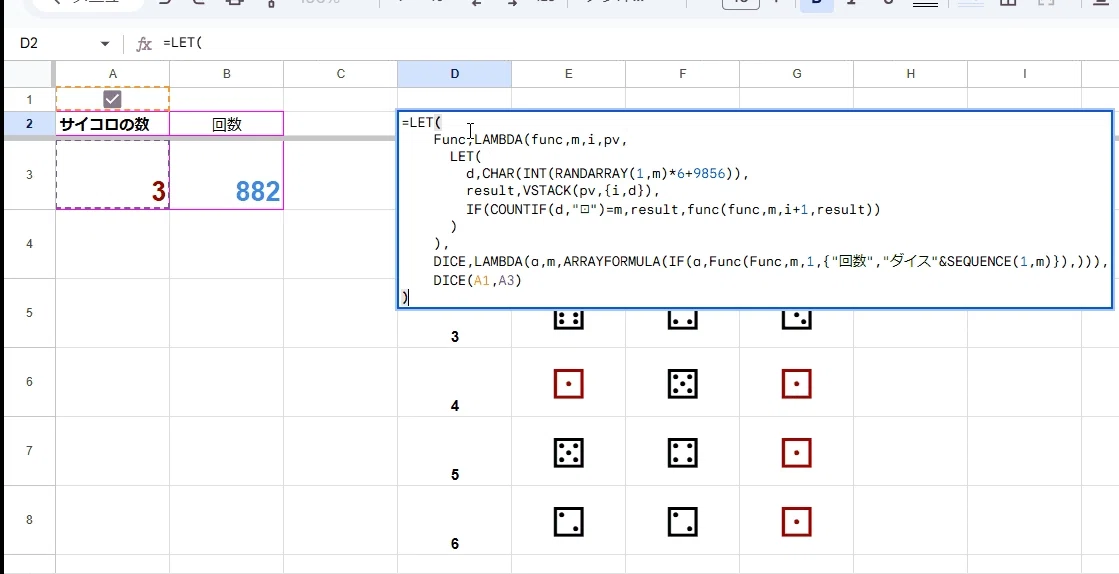Click cell D8 showing number 6

[x=455, y=520]
